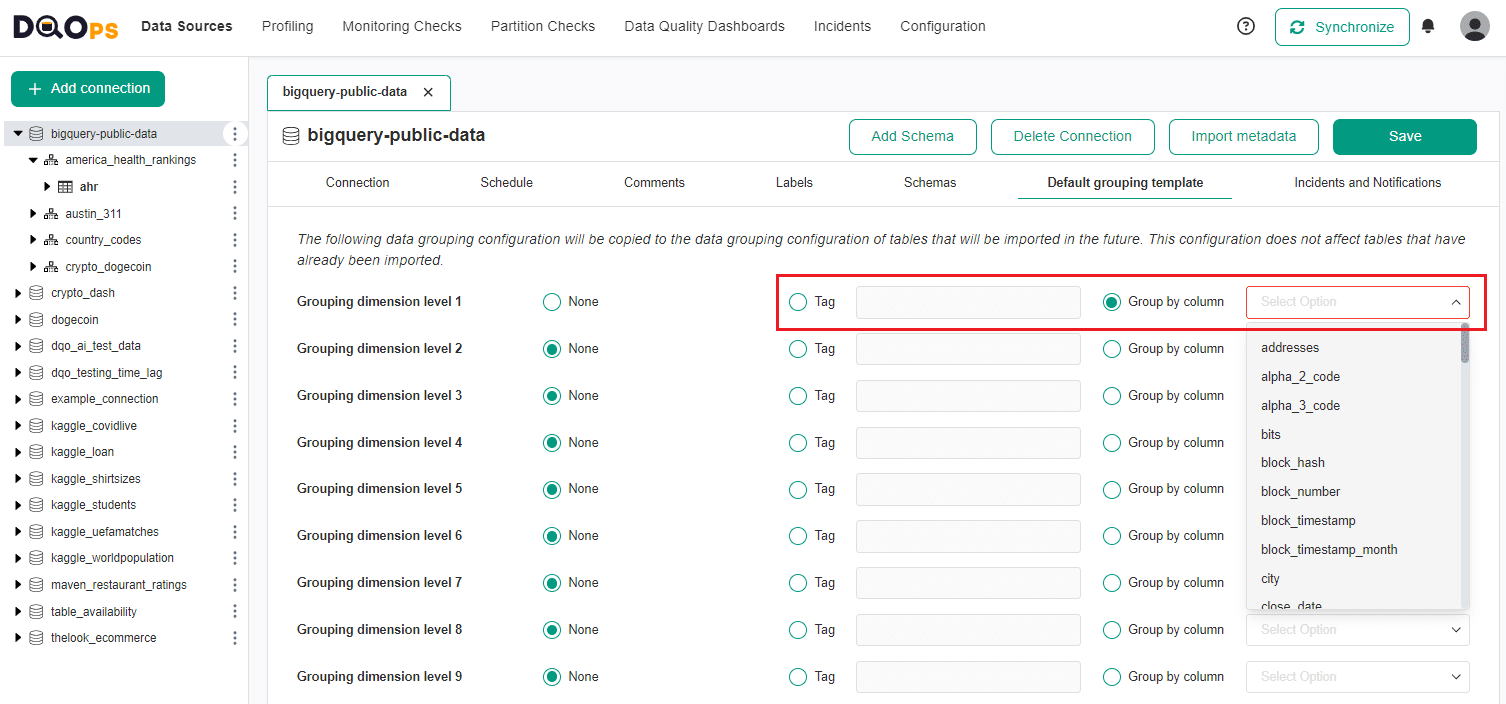The width and height of the screenshot is (1506, 704).
Task: Open the three-dot menu for kaggle_shirtsizes
Action: (x=235, y=479)
